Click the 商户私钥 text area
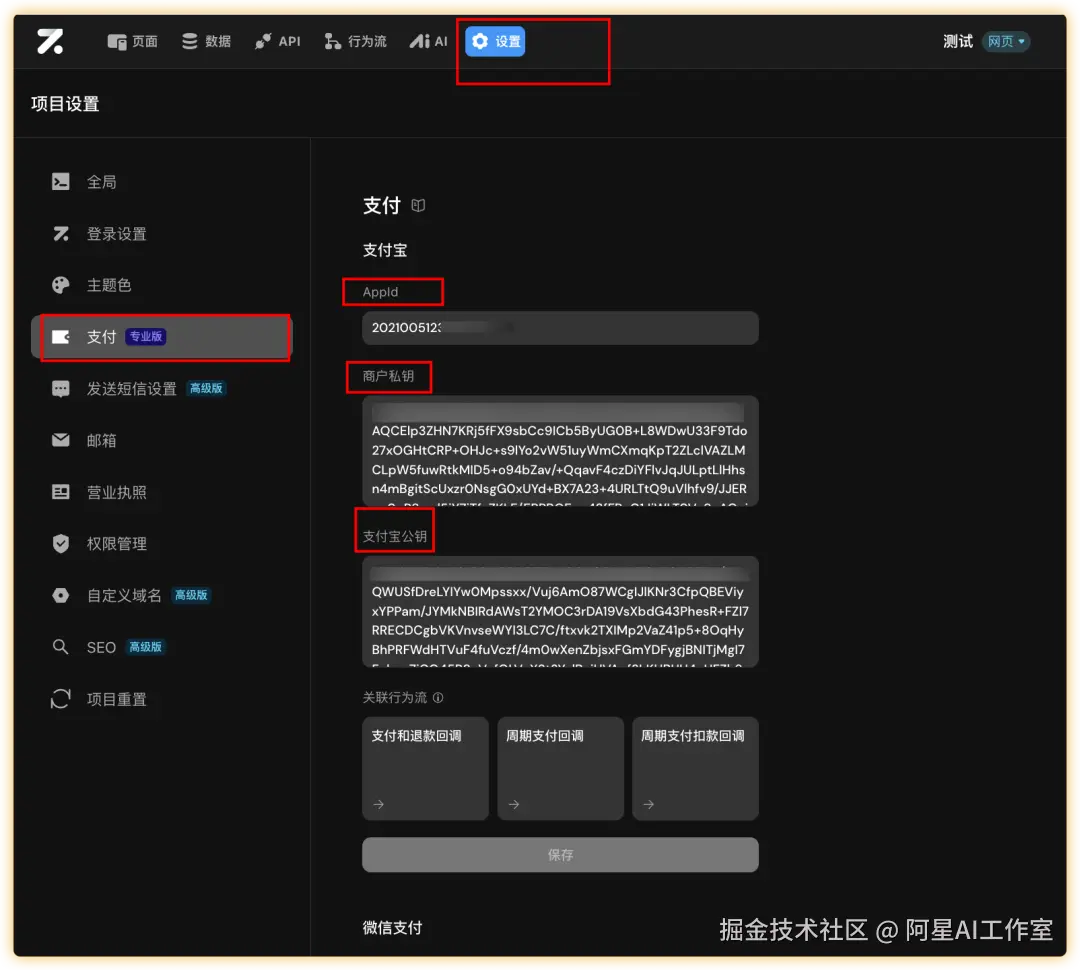 (560, 450)
